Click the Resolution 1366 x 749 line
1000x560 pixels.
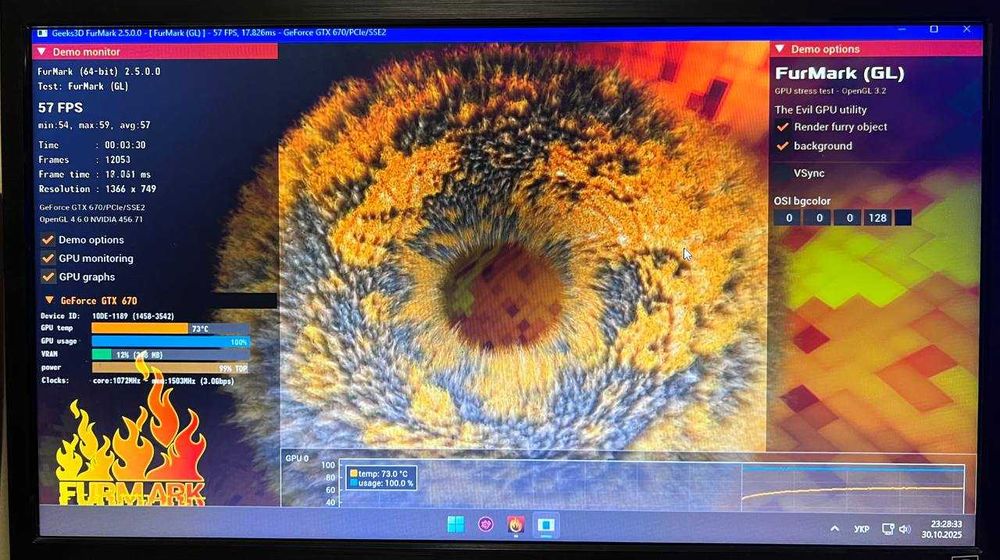click(98, 189)
